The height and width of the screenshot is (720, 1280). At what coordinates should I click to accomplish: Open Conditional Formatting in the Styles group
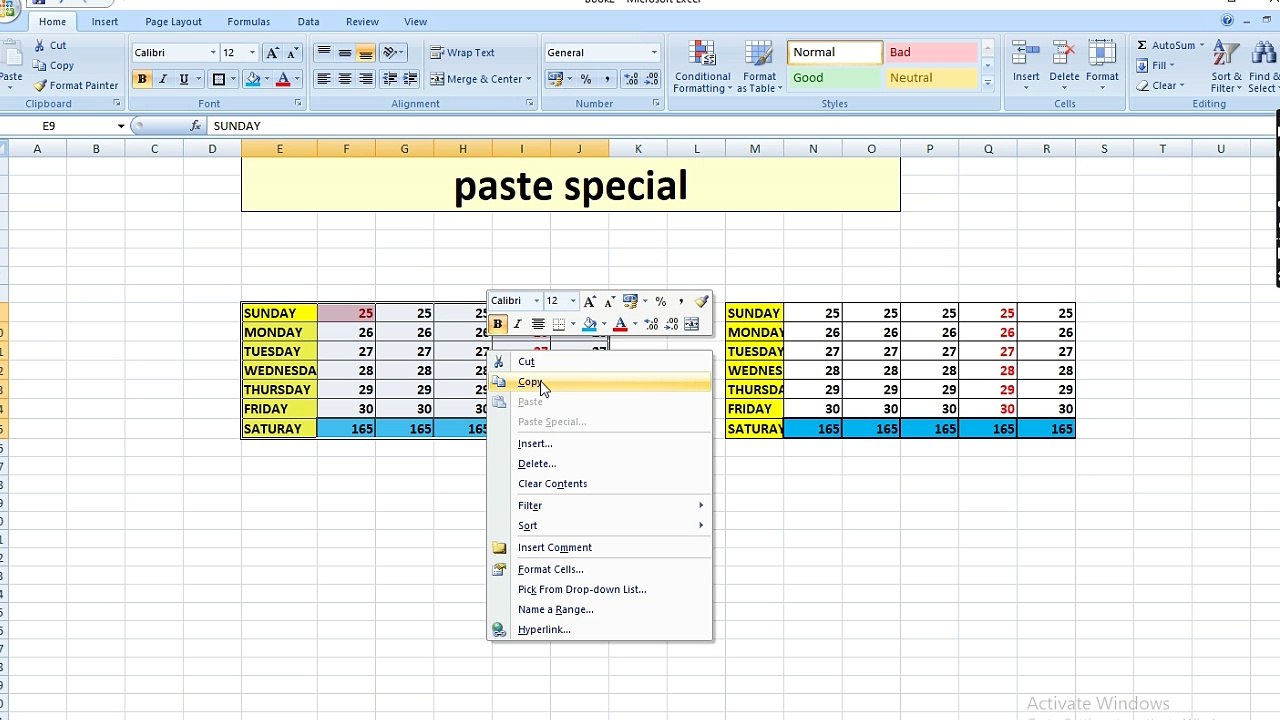702,67
